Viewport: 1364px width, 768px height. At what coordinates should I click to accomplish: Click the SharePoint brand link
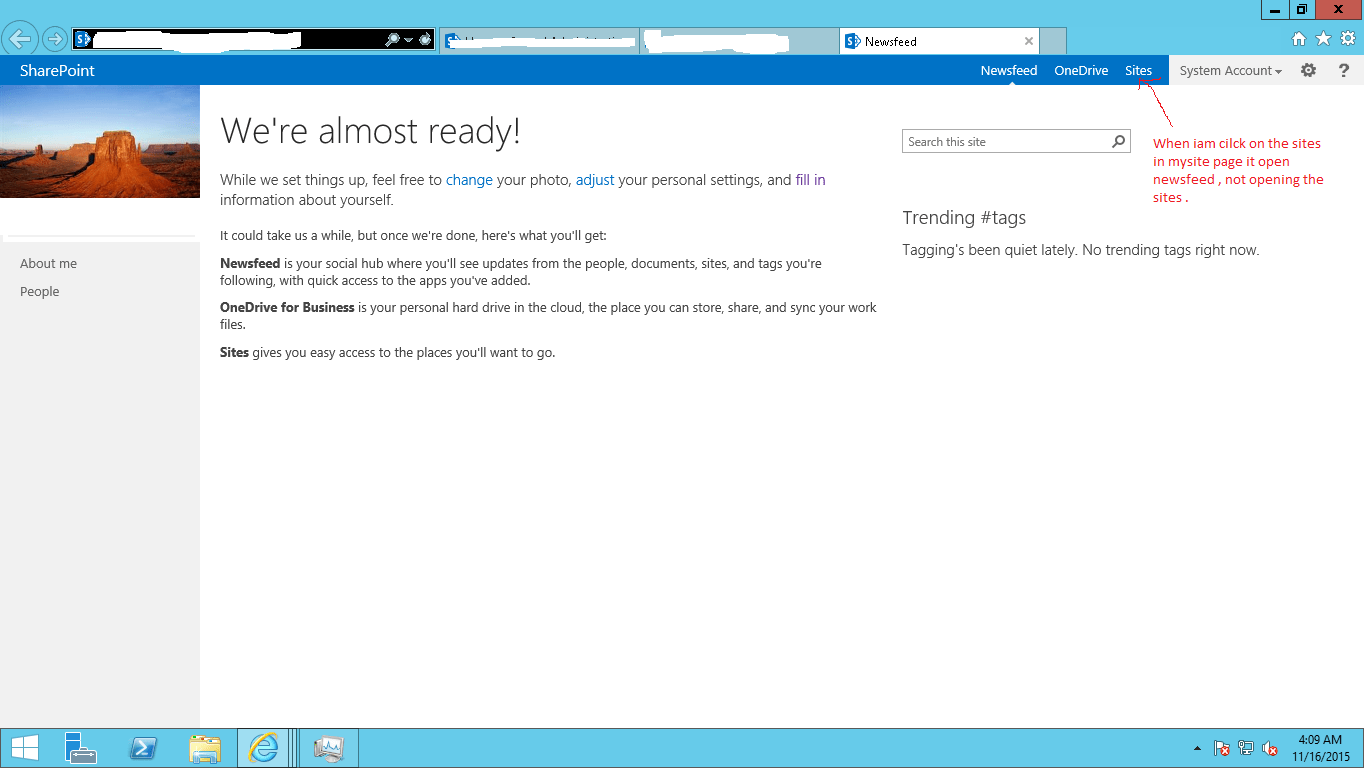[x=57, y=71]
